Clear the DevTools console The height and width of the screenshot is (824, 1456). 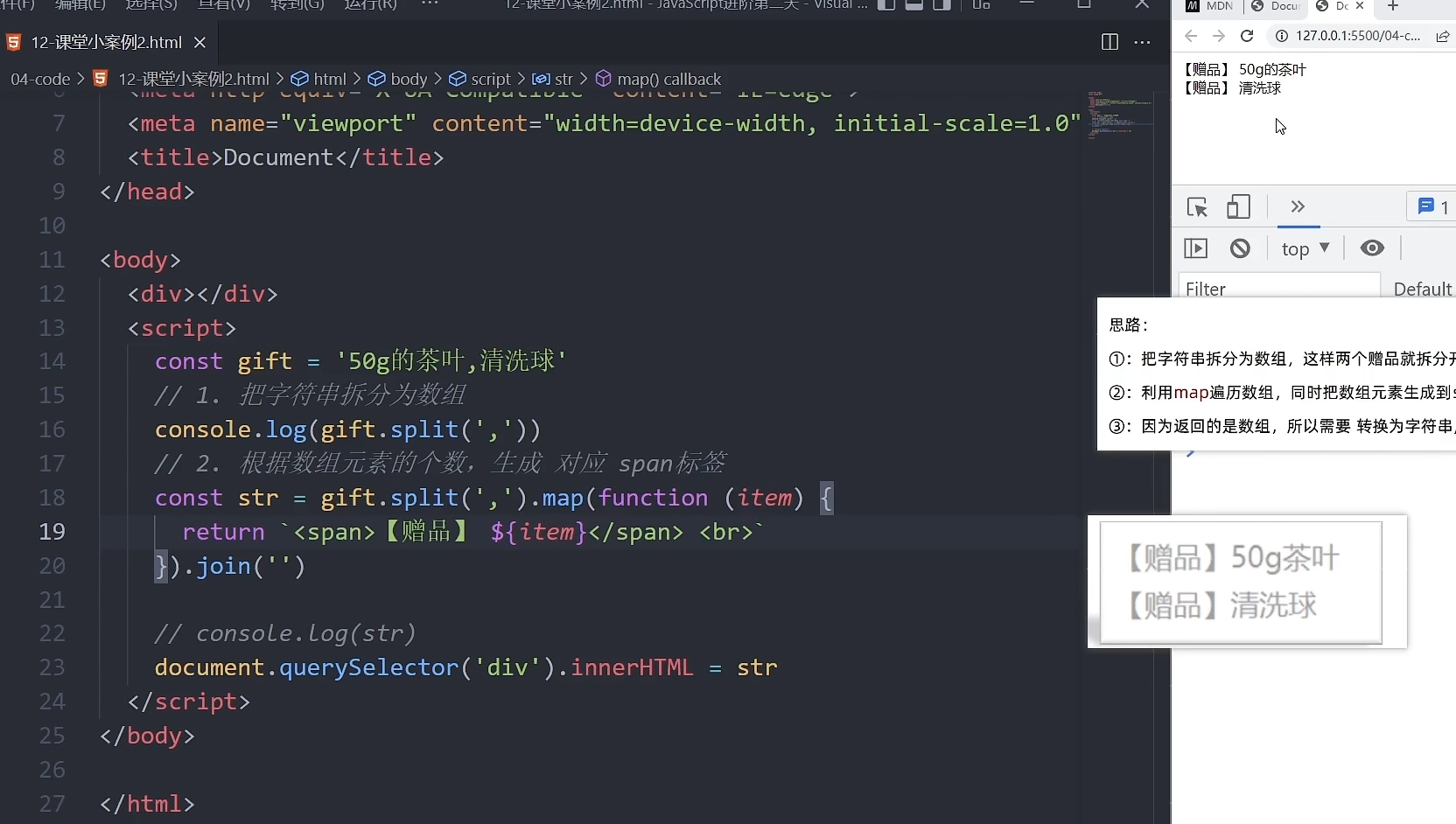pos(1240,248)
